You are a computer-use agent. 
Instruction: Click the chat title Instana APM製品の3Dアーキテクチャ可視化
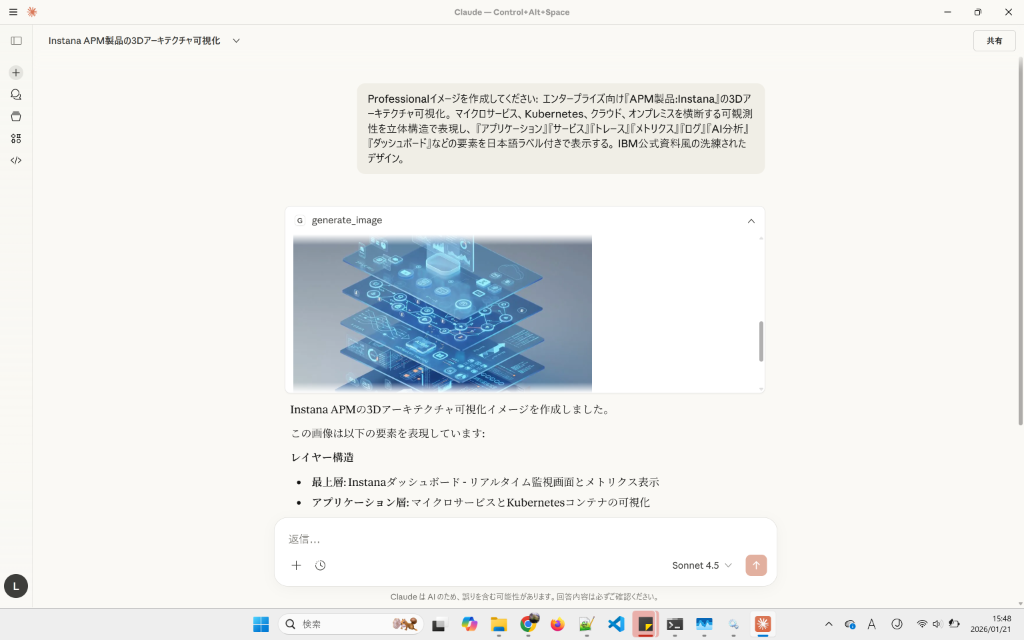134,40
